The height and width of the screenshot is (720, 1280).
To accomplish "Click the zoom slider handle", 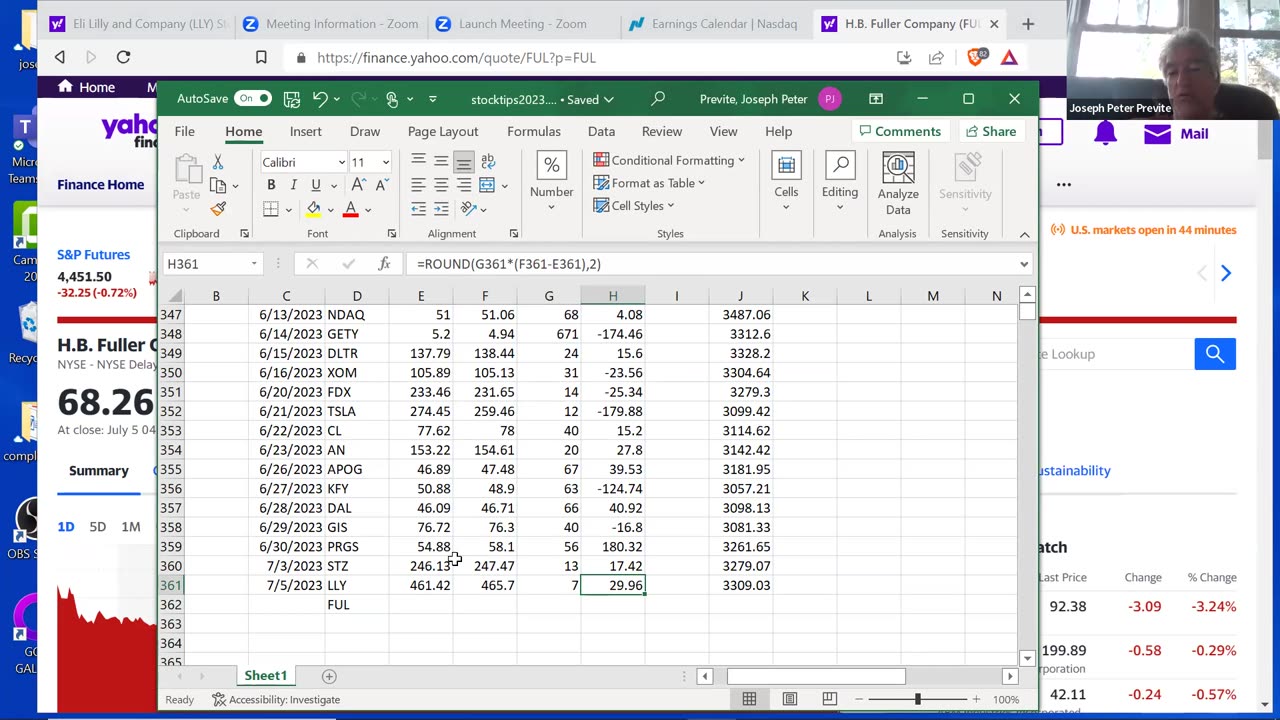I will pos(917,699).
